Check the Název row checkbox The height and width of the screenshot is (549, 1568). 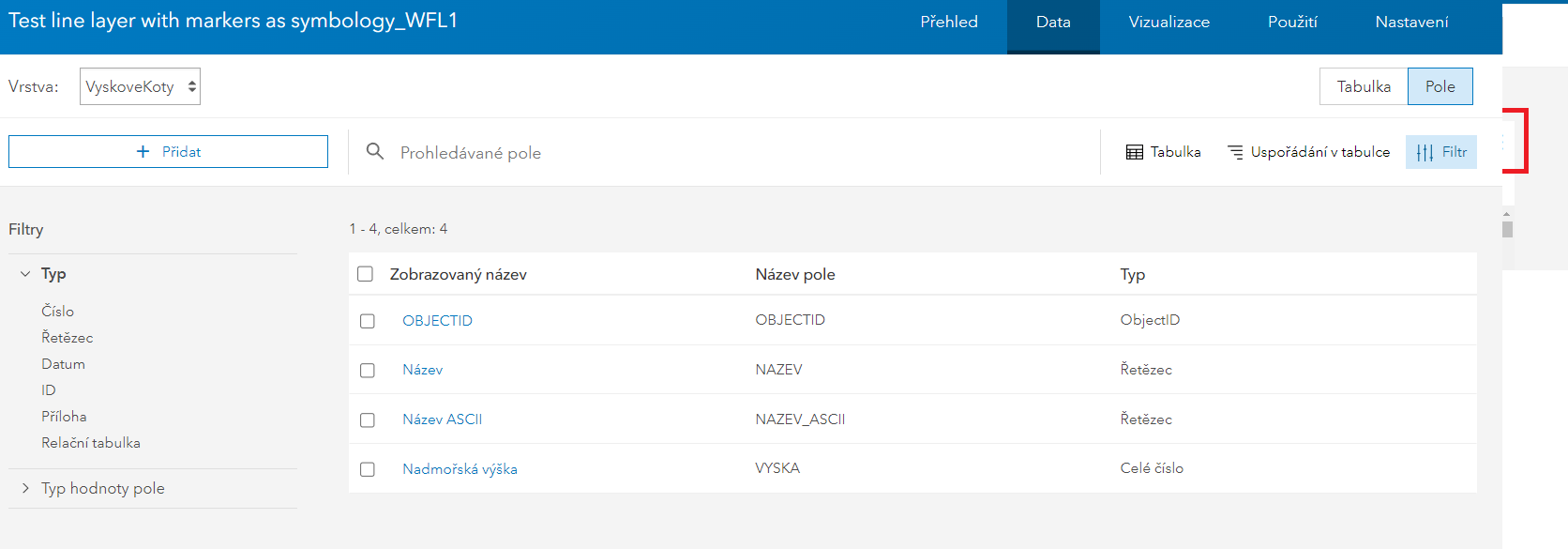click(368, 371)
